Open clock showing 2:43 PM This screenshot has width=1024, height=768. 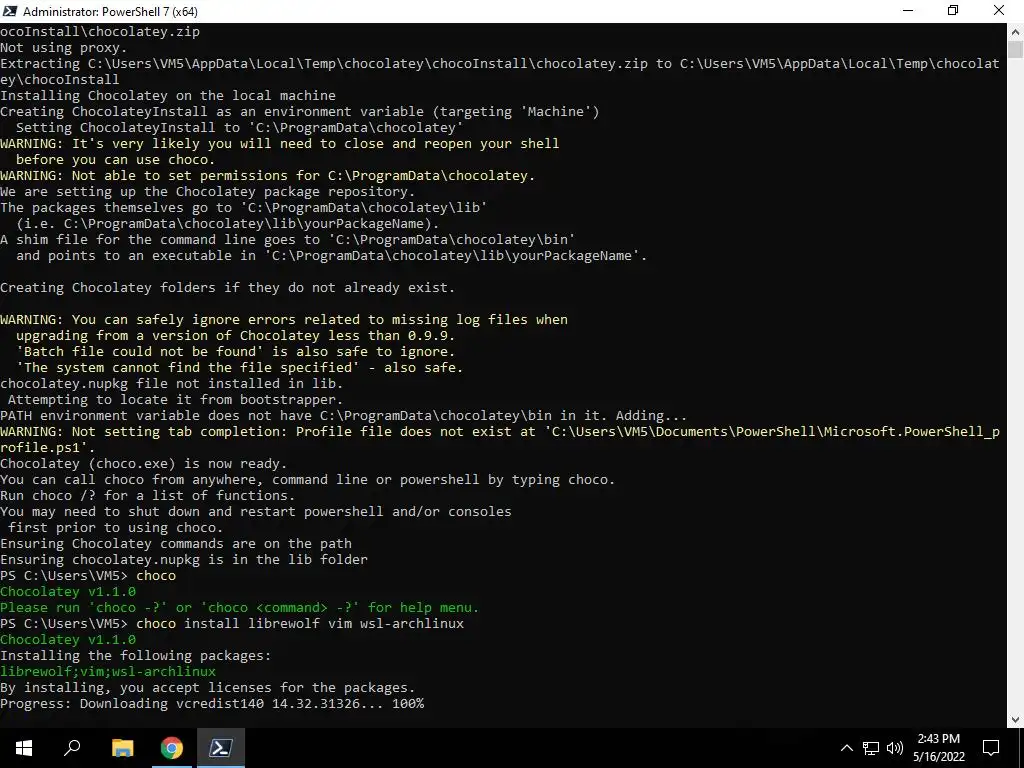938,748
